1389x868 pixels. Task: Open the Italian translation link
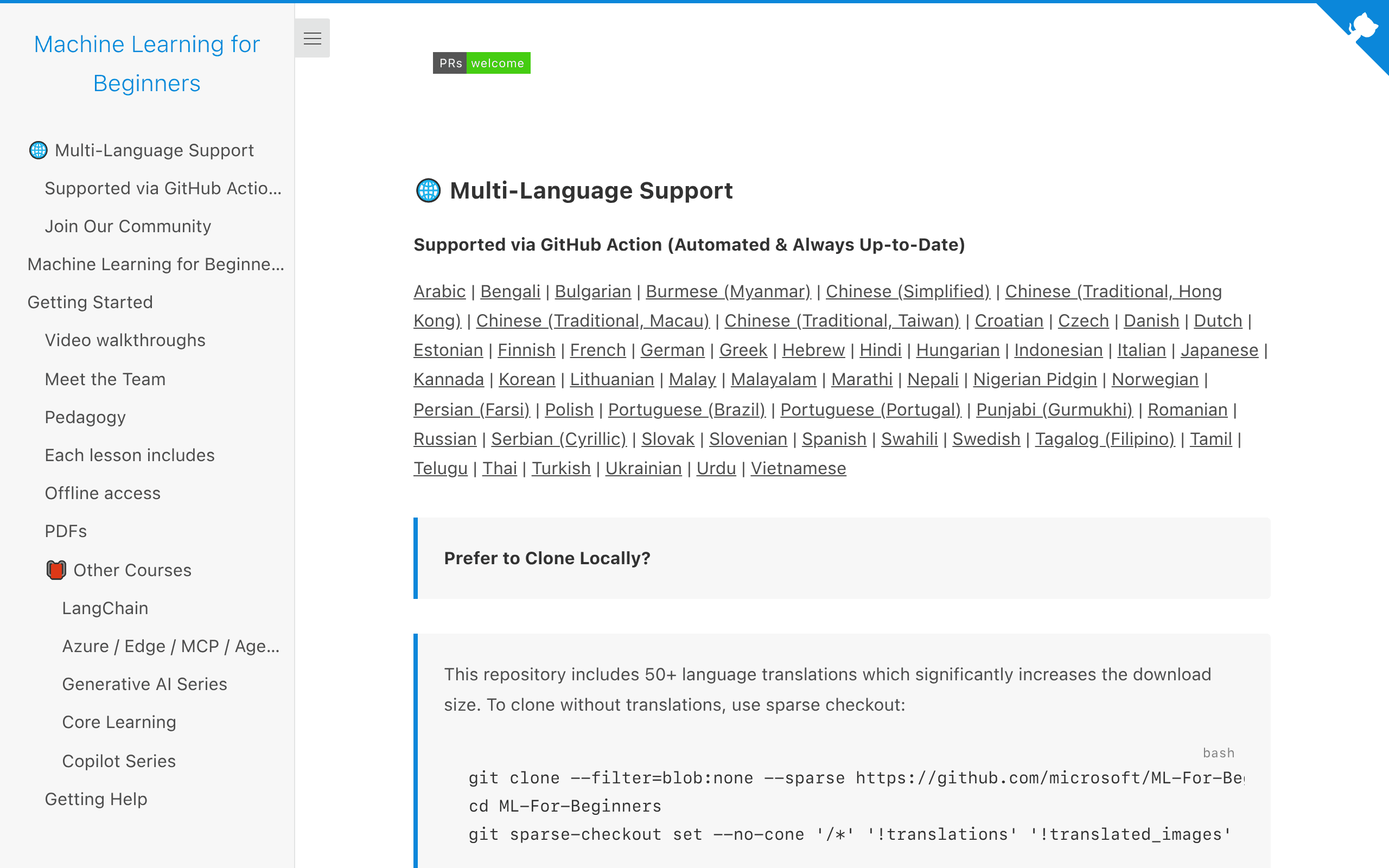coord(1142,349)
